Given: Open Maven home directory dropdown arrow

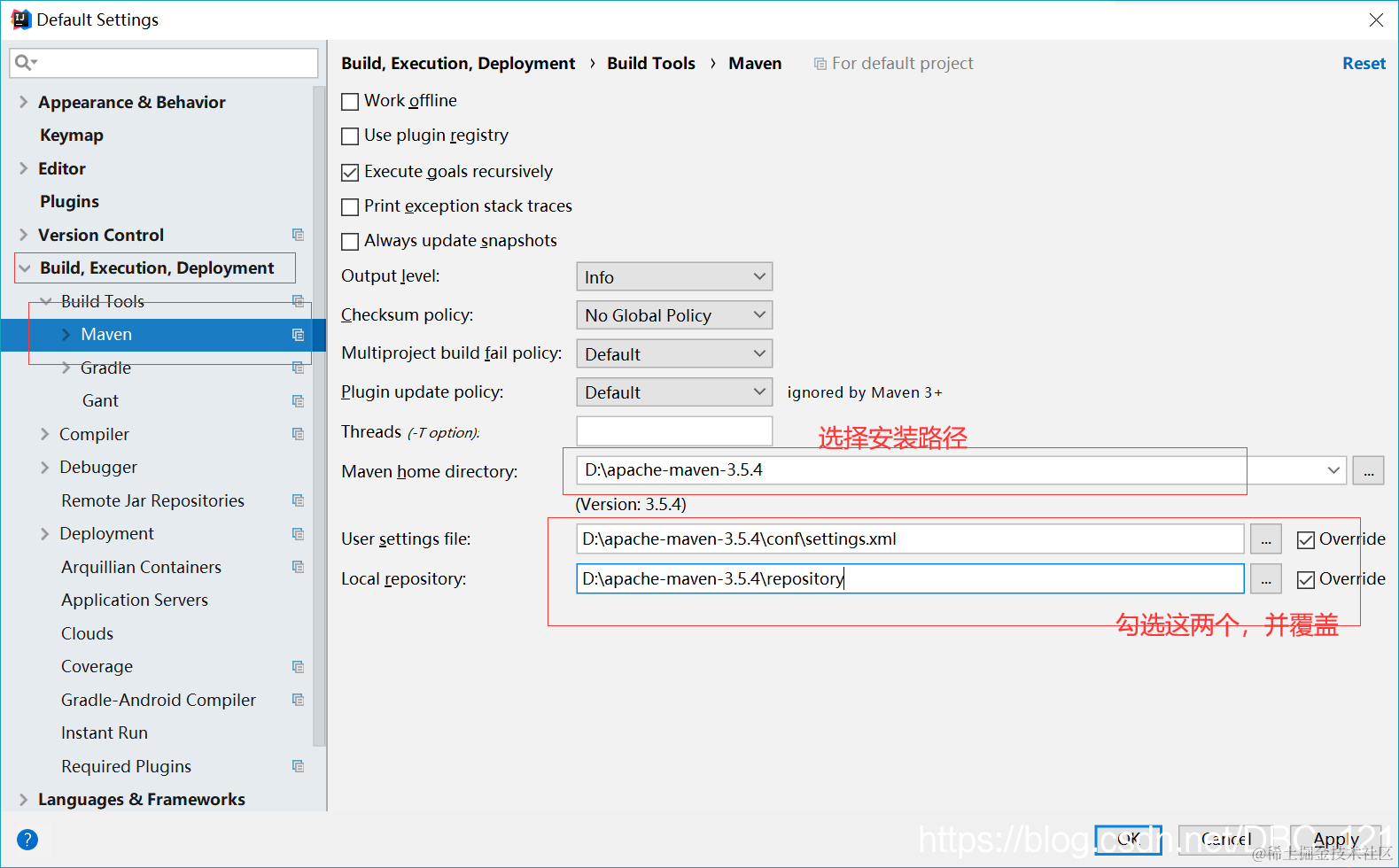Looking at the screenshot, I should 1333,470.
